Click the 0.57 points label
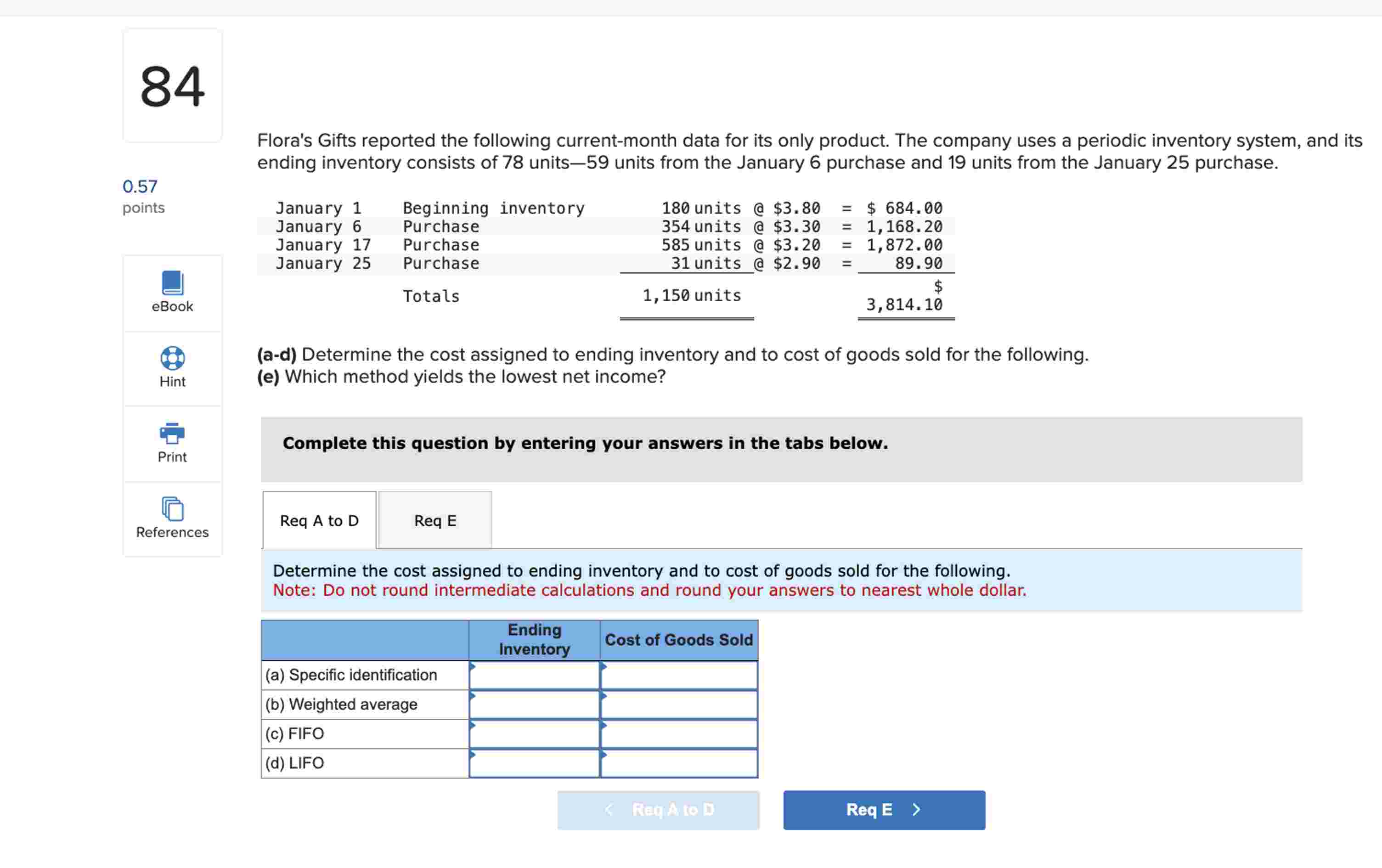 [x=140, y=186]
